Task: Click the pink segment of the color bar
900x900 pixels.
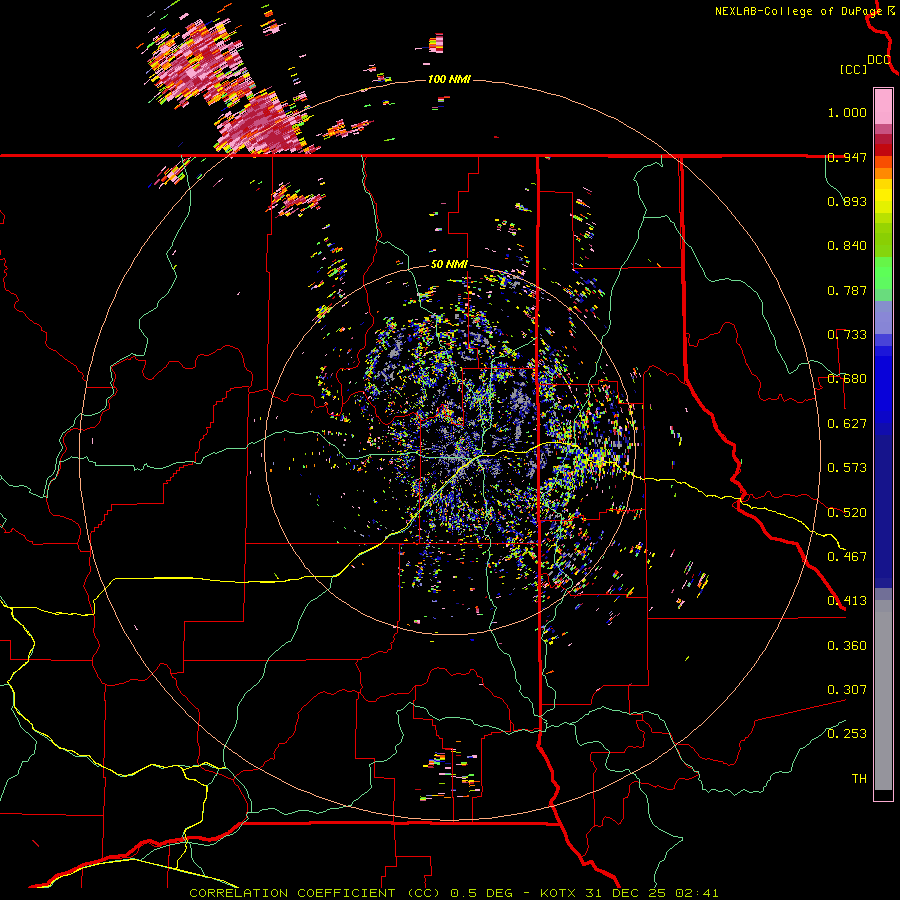Action: (883, 107)
